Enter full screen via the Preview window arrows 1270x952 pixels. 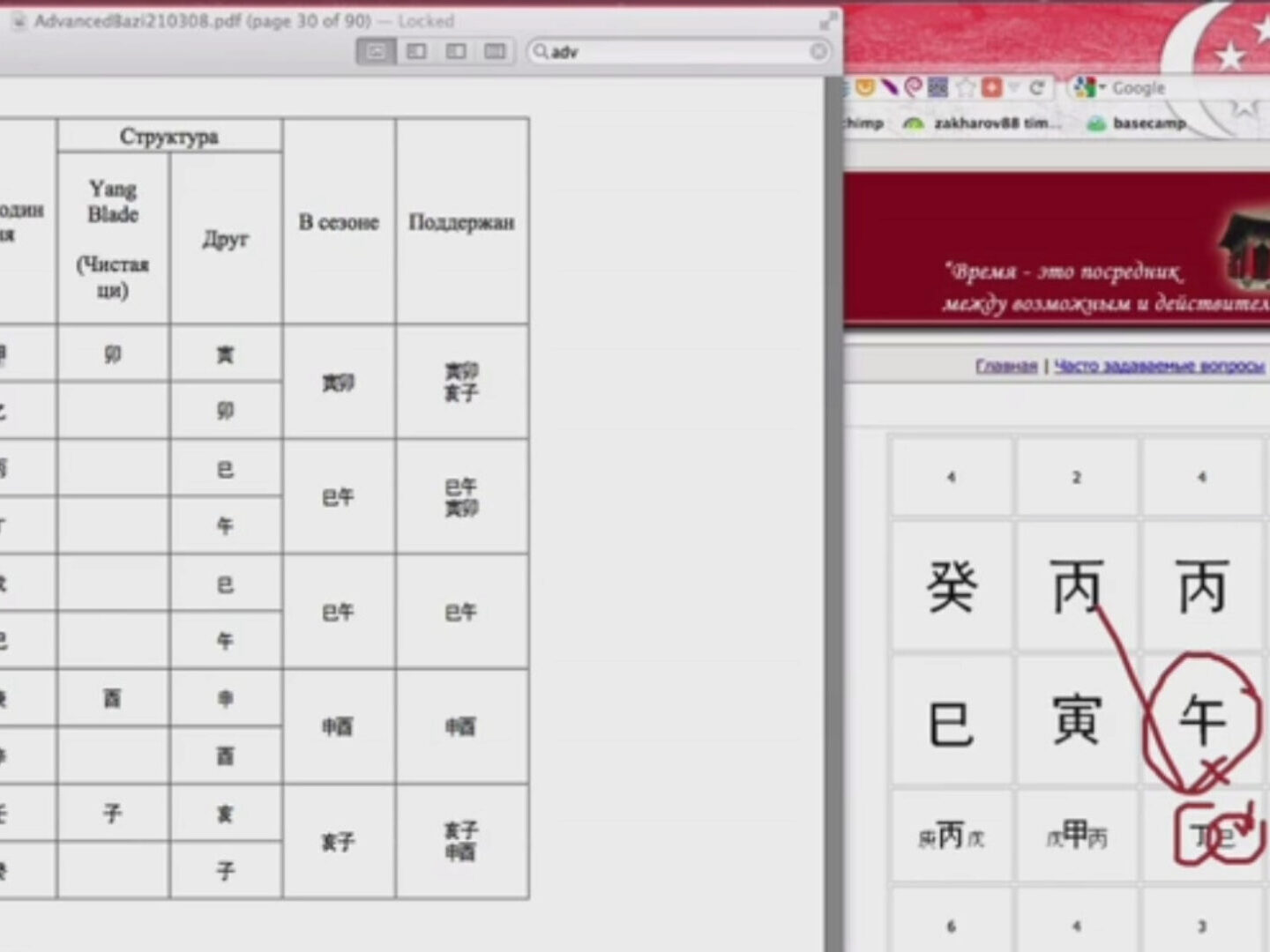point(827,21)
